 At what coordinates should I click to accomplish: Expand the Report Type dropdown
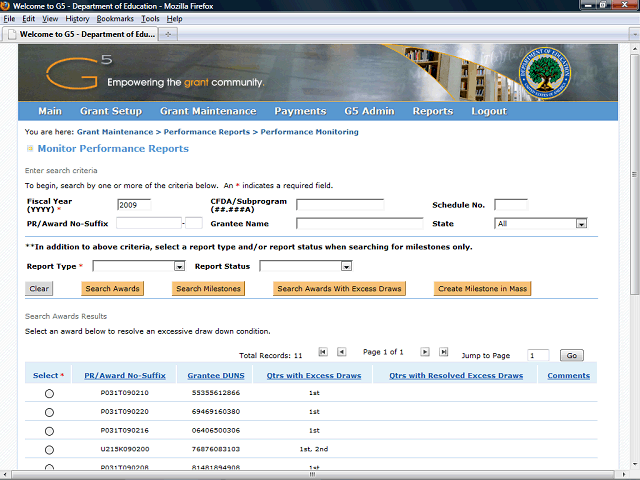point(180,267)
